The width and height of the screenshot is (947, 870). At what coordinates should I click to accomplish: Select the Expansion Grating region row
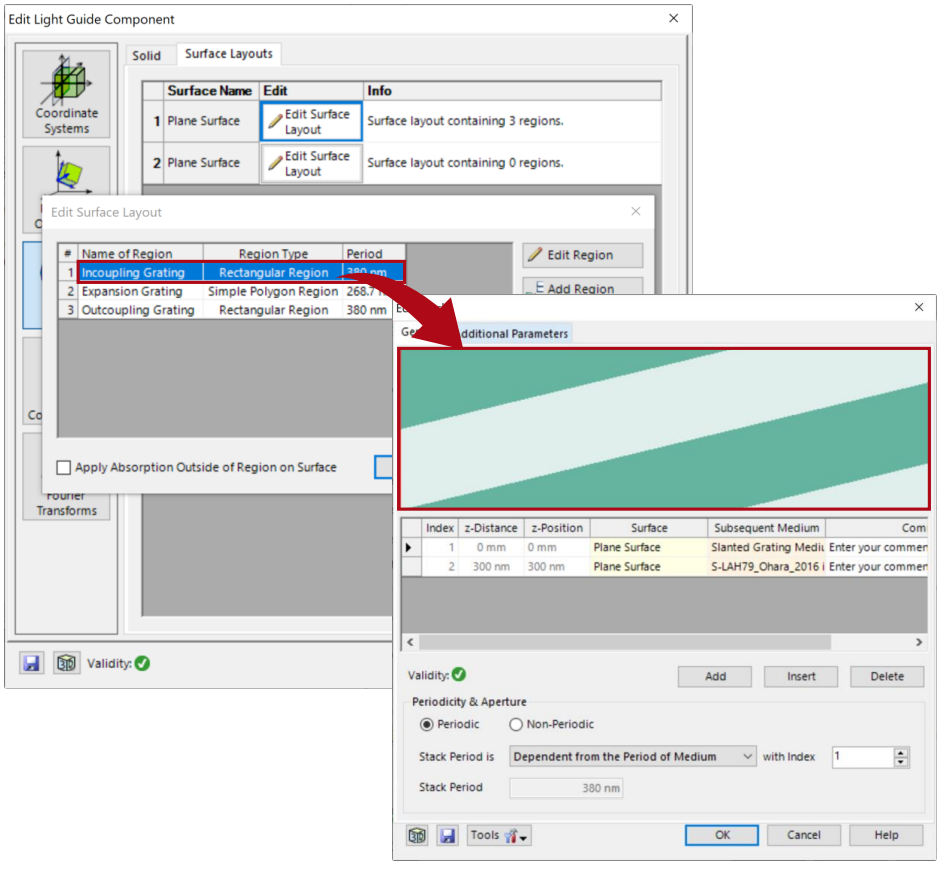(132, 292)
